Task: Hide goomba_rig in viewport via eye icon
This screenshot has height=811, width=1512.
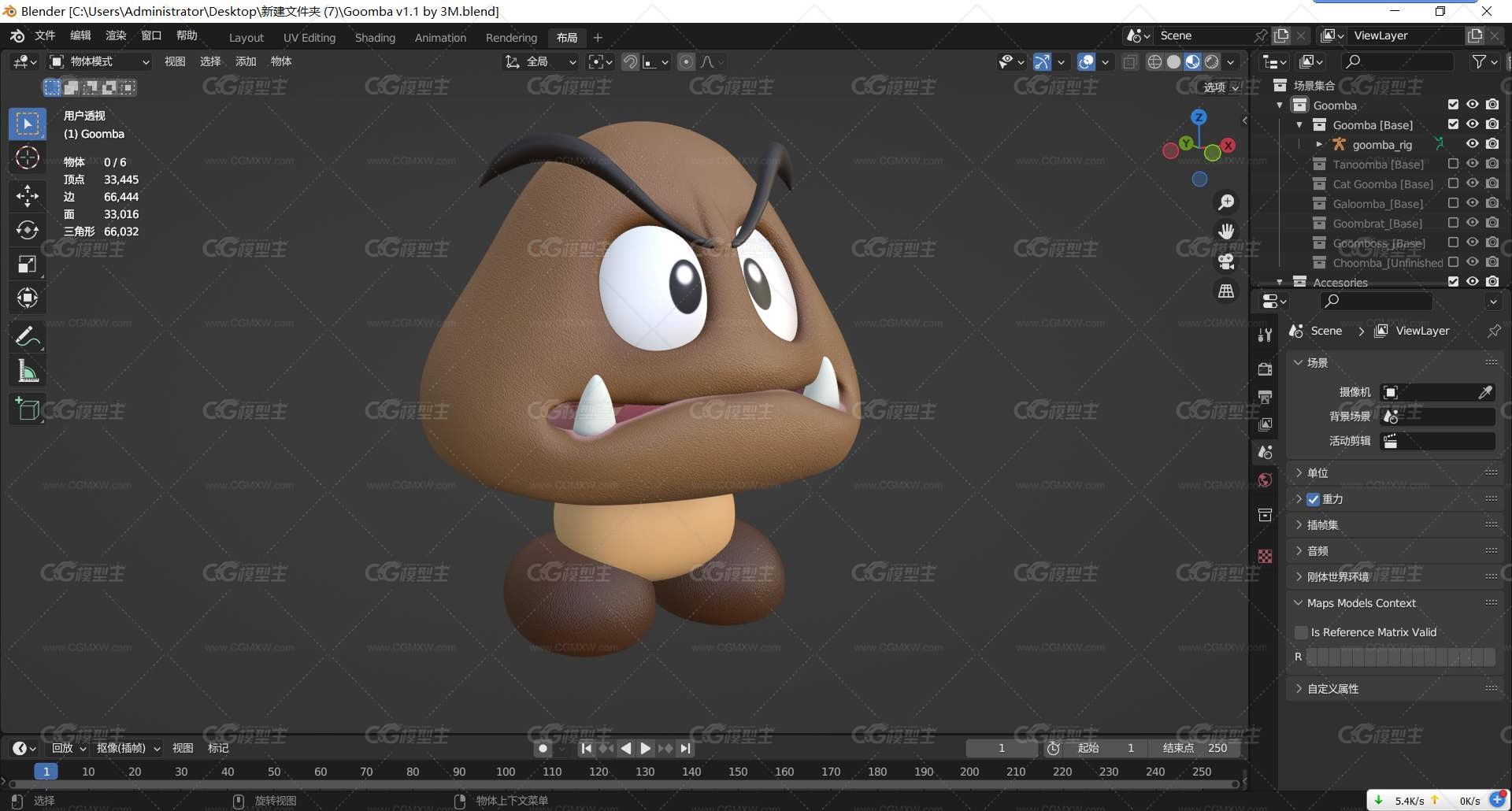Action: coord(1472,144)
